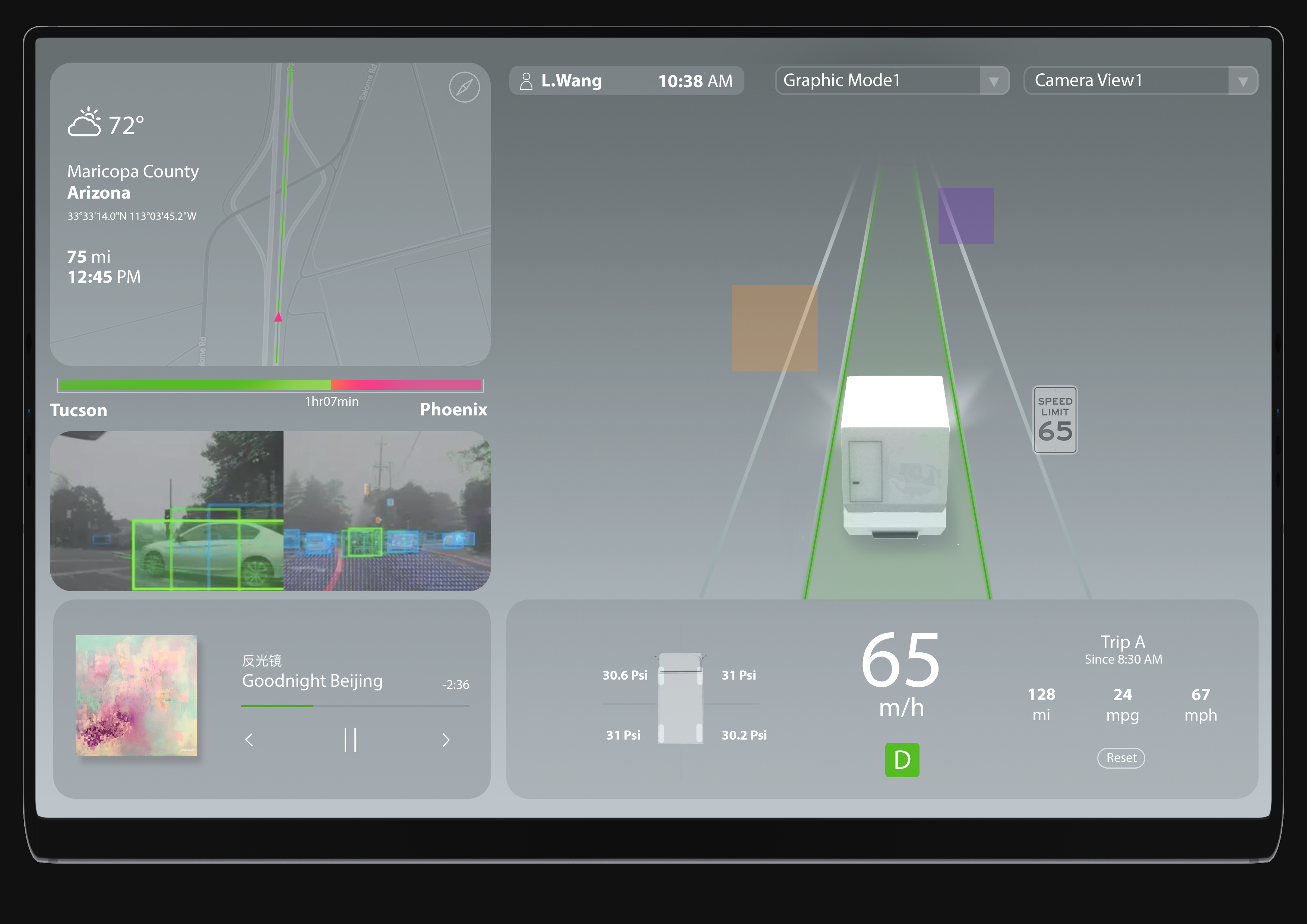1307x924 pixels.
Task: Tap the 128 mi trip distance
Action: [x=1041, y=704]
